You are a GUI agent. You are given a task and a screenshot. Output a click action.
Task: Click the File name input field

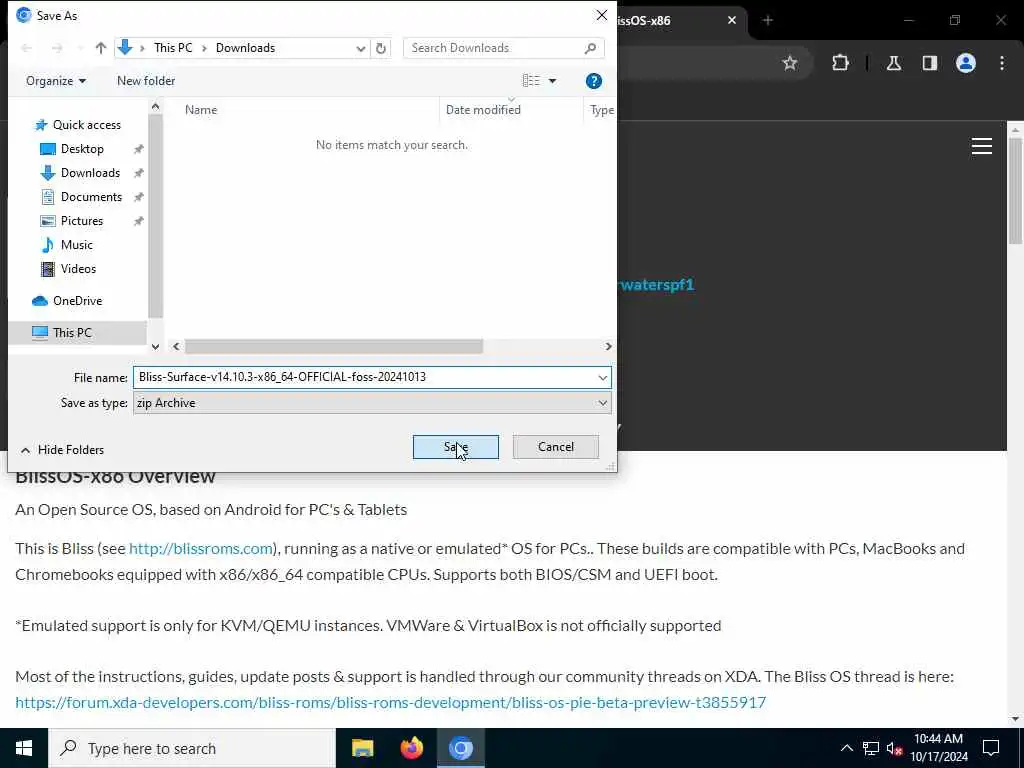click(x=364, y=377)
